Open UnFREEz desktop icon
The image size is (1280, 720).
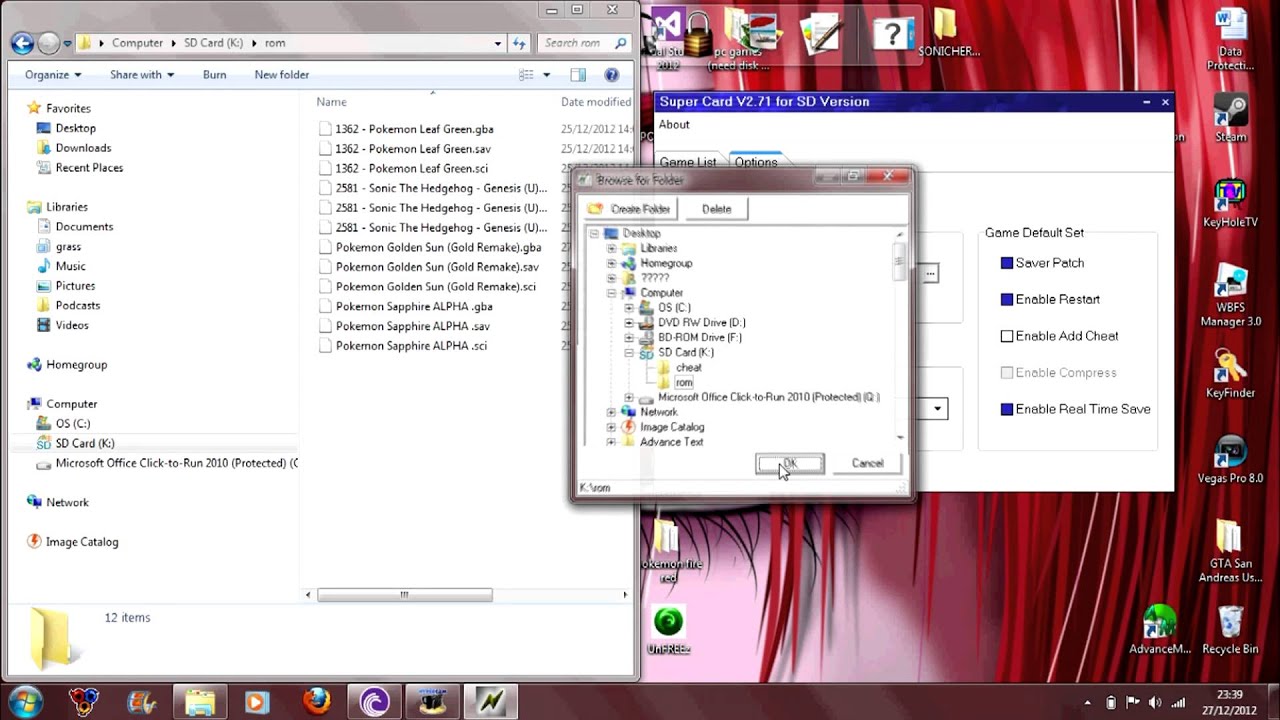tap(668, 630)
